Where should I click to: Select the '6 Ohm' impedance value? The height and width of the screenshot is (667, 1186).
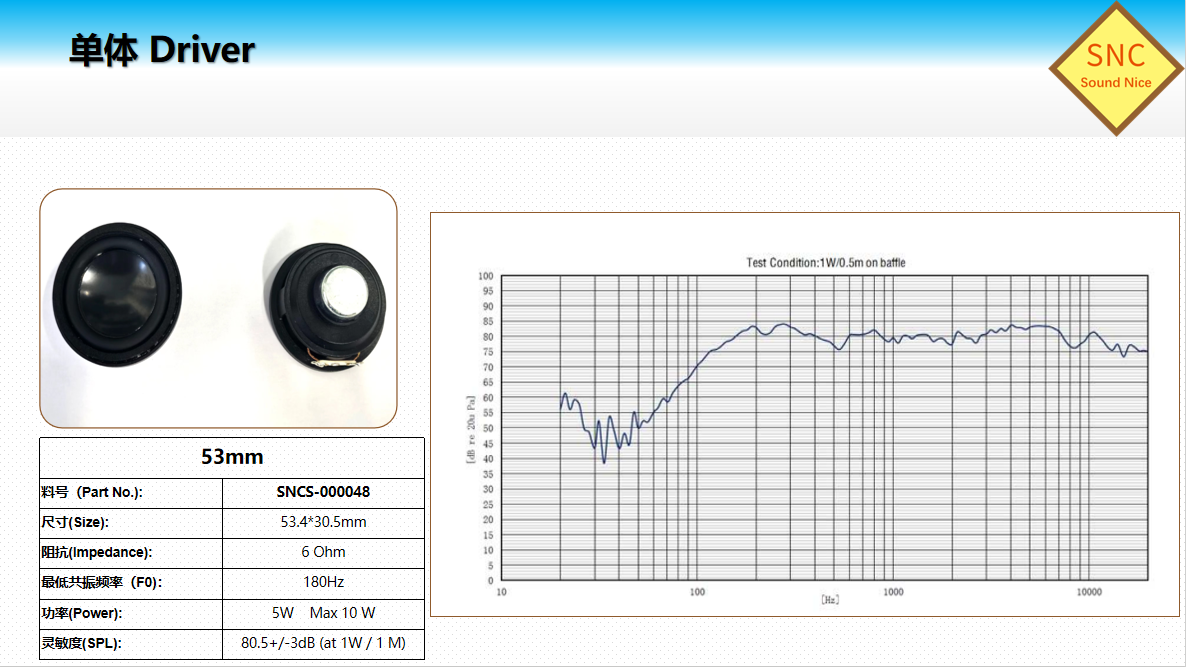tap(323, 552)
